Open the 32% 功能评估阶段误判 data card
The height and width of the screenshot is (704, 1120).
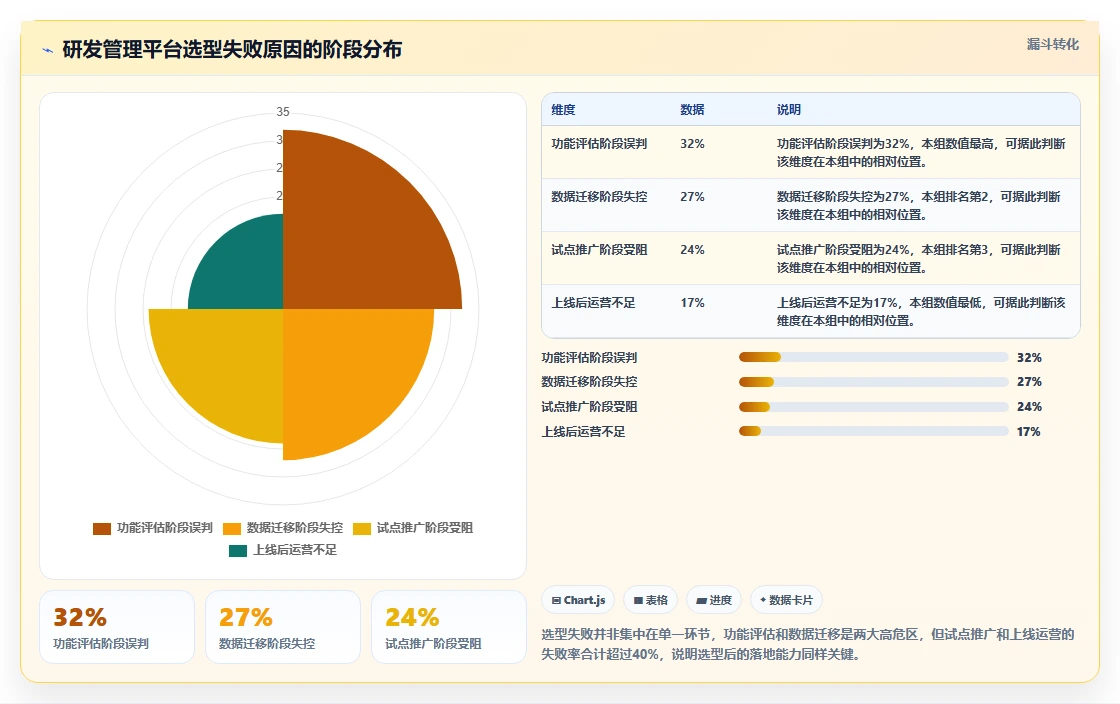tap(117, 627)
